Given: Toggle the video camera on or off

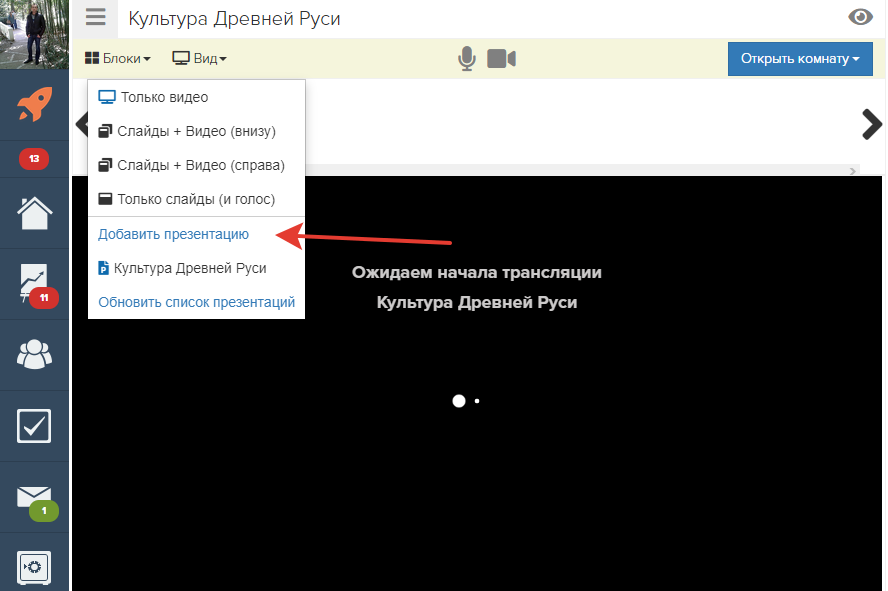Looking at the screenshot, I should [501, 59].
